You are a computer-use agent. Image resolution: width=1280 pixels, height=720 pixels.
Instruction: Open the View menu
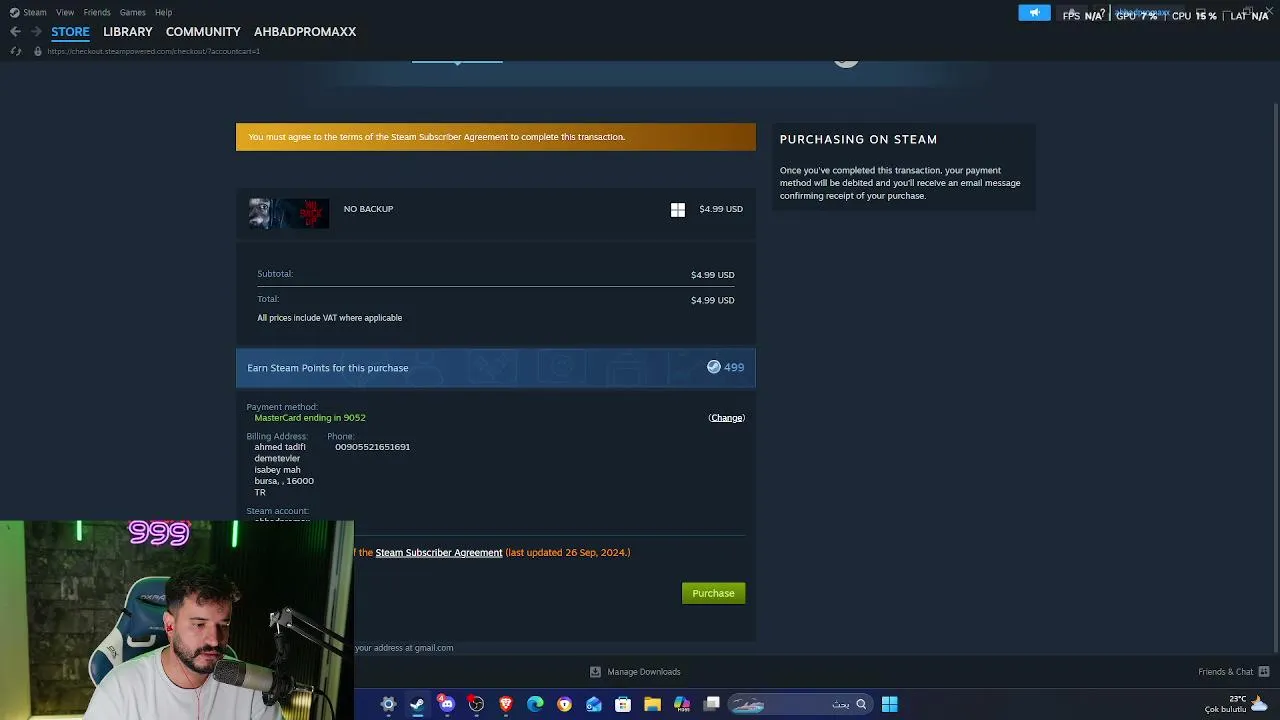click(x=65, y=12)
